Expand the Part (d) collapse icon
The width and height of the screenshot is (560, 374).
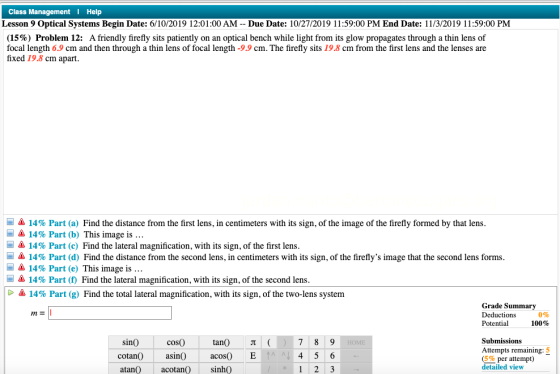pyautogui.click(x=10, y=256)
